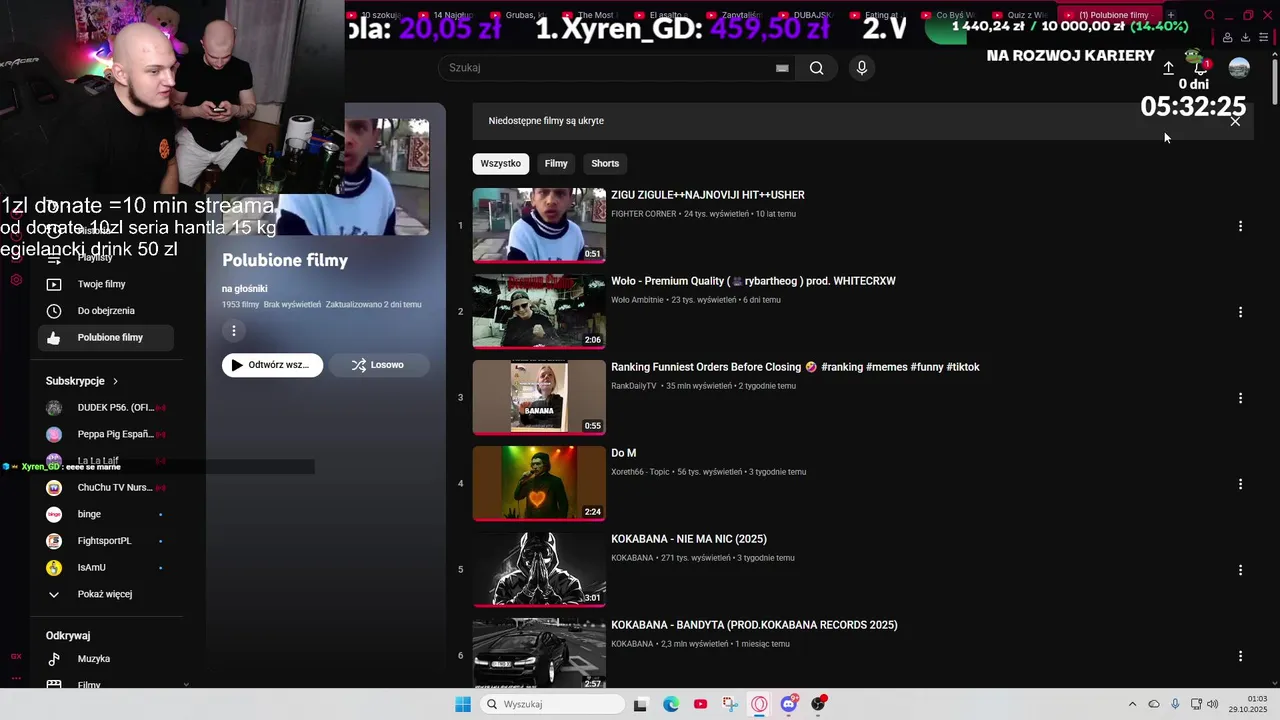Open FightsportPL channel subscription
This screenshot has height=720, width=1280.
pyautogui.click(x=105, y=541)
